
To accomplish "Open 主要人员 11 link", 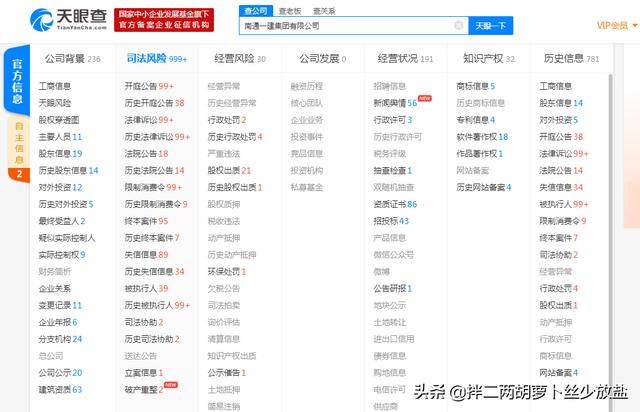I will (60, 137).
